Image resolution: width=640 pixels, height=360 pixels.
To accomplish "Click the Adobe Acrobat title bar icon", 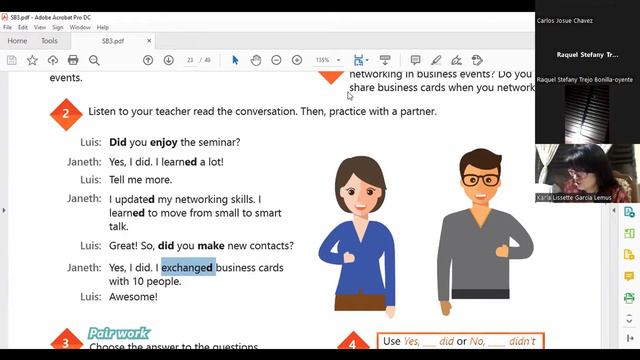I will (x=4, y=17).
